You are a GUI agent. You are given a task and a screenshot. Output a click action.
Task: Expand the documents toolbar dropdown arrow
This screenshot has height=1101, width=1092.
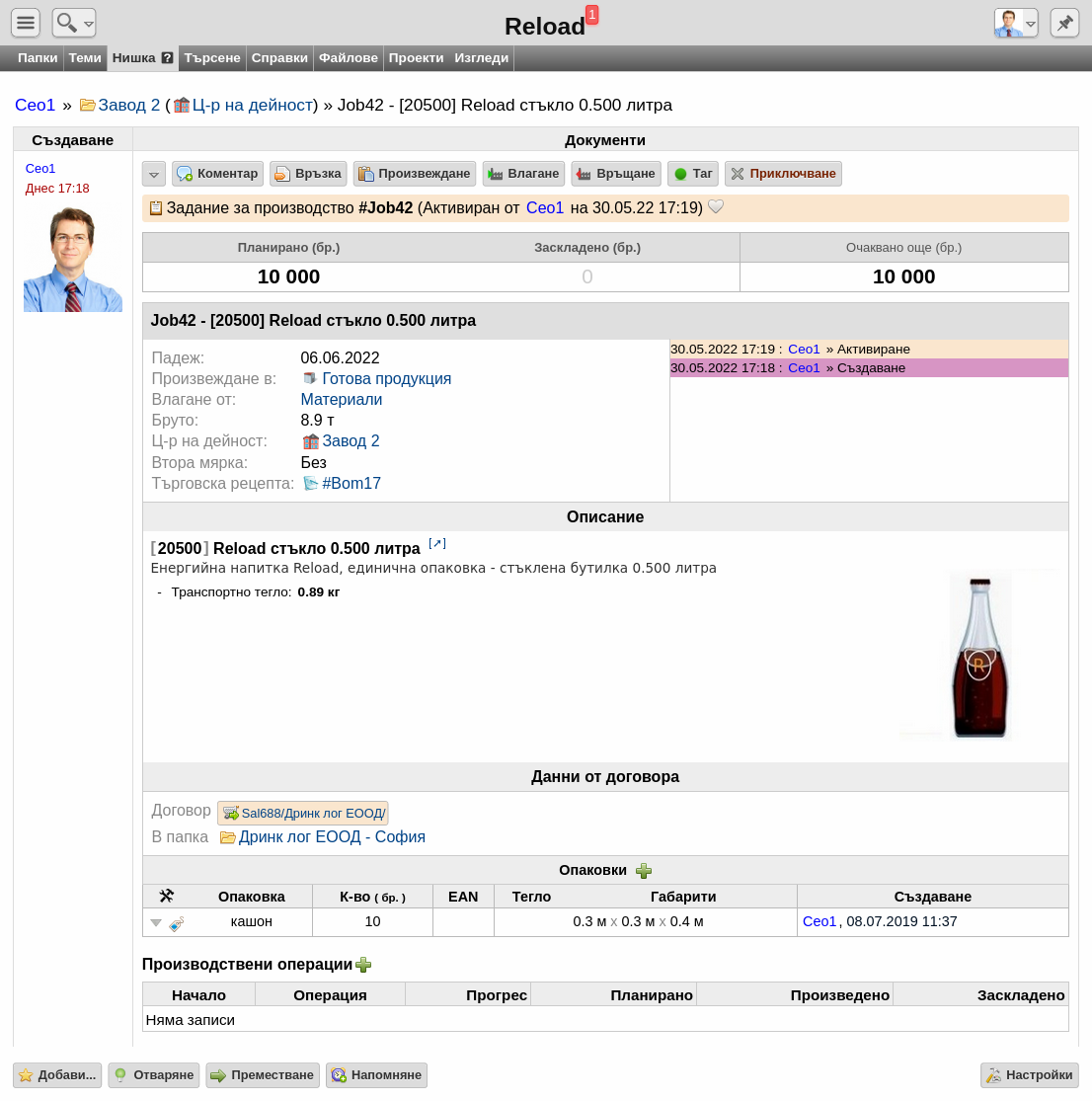coord(154,174)
